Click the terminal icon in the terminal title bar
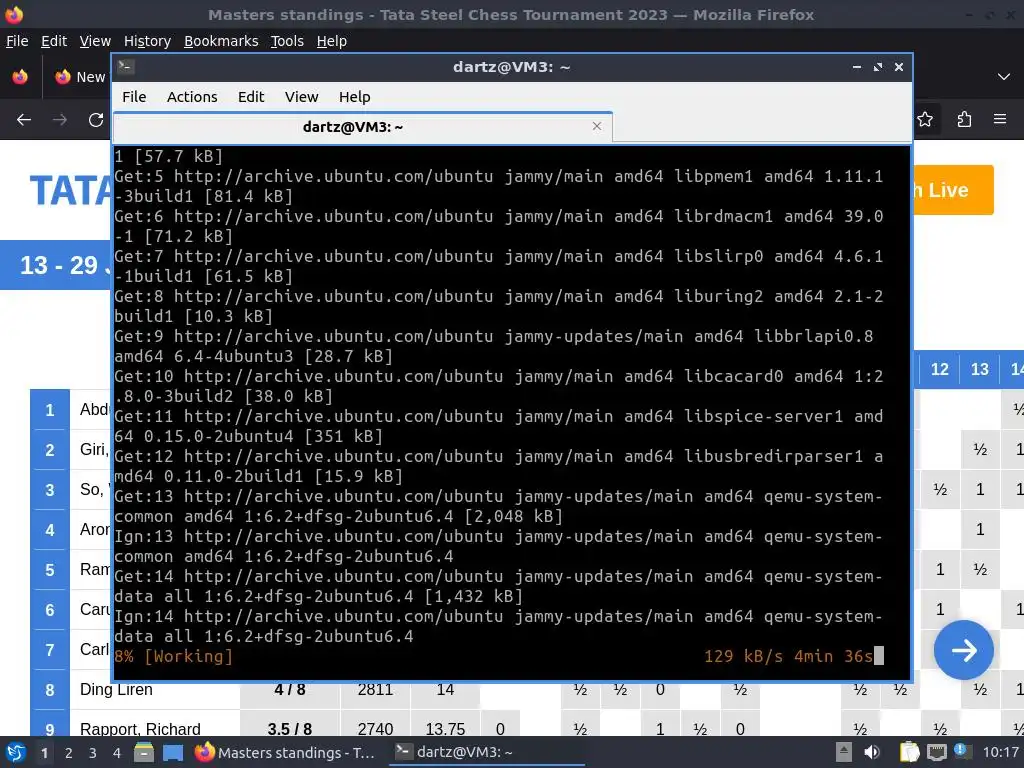Screen dimensions: 1024x768 126,66
